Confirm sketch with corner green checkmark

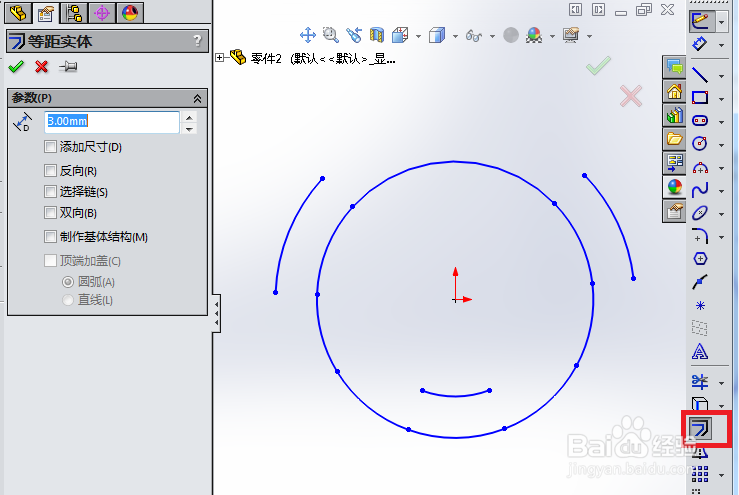click(x=599, y=66)
